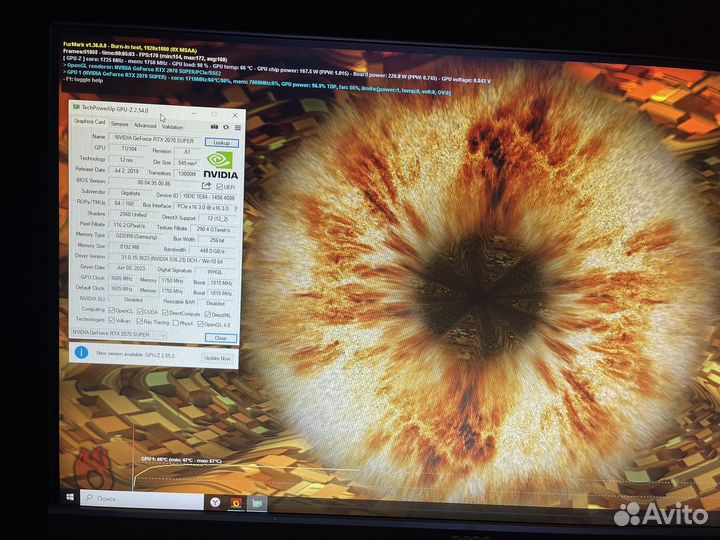
Task: Click the Name field NVIDIA GeForce RTX 2070 SUPER
Action: [x=154, y=139]
